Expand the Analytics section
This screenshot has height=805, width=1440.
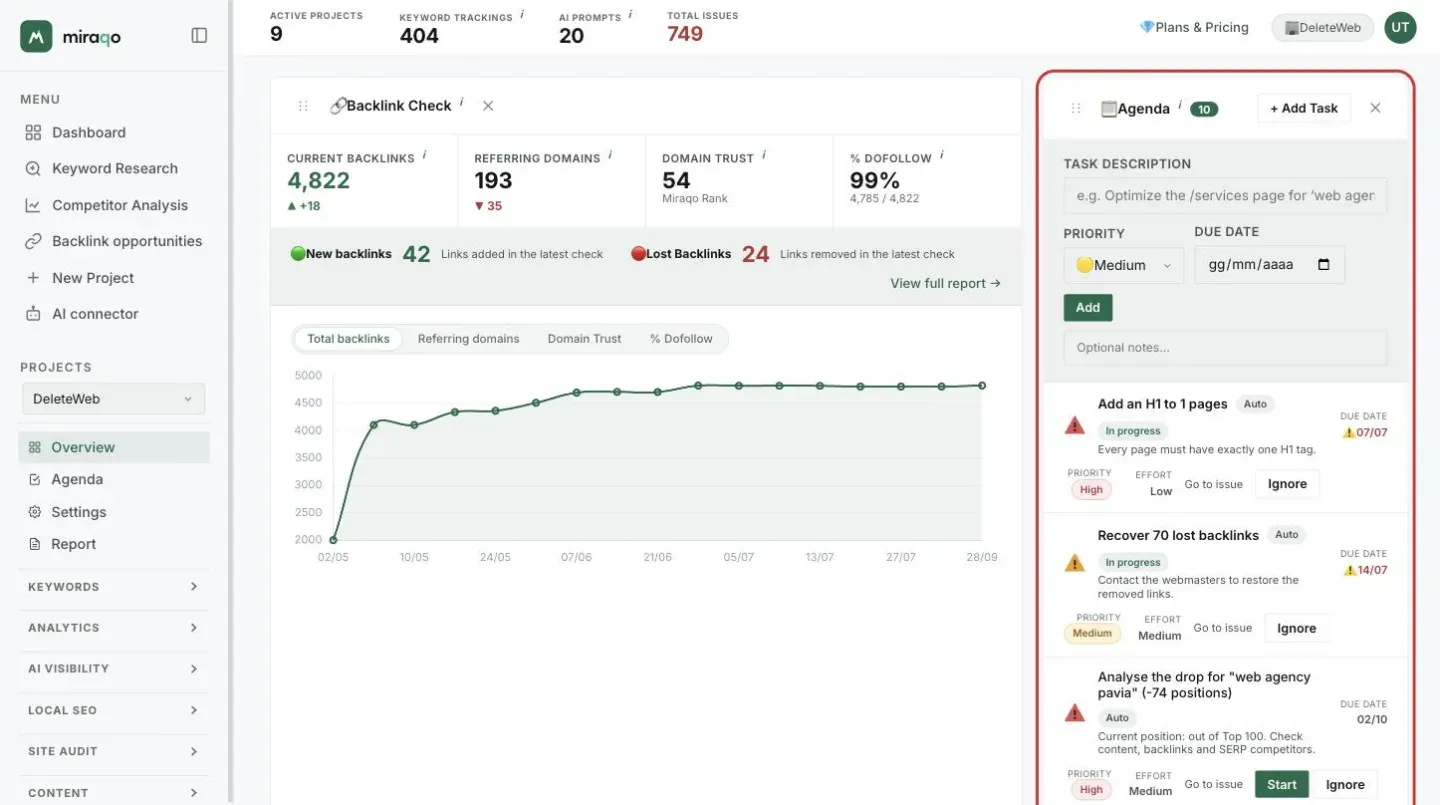[113, 628]
